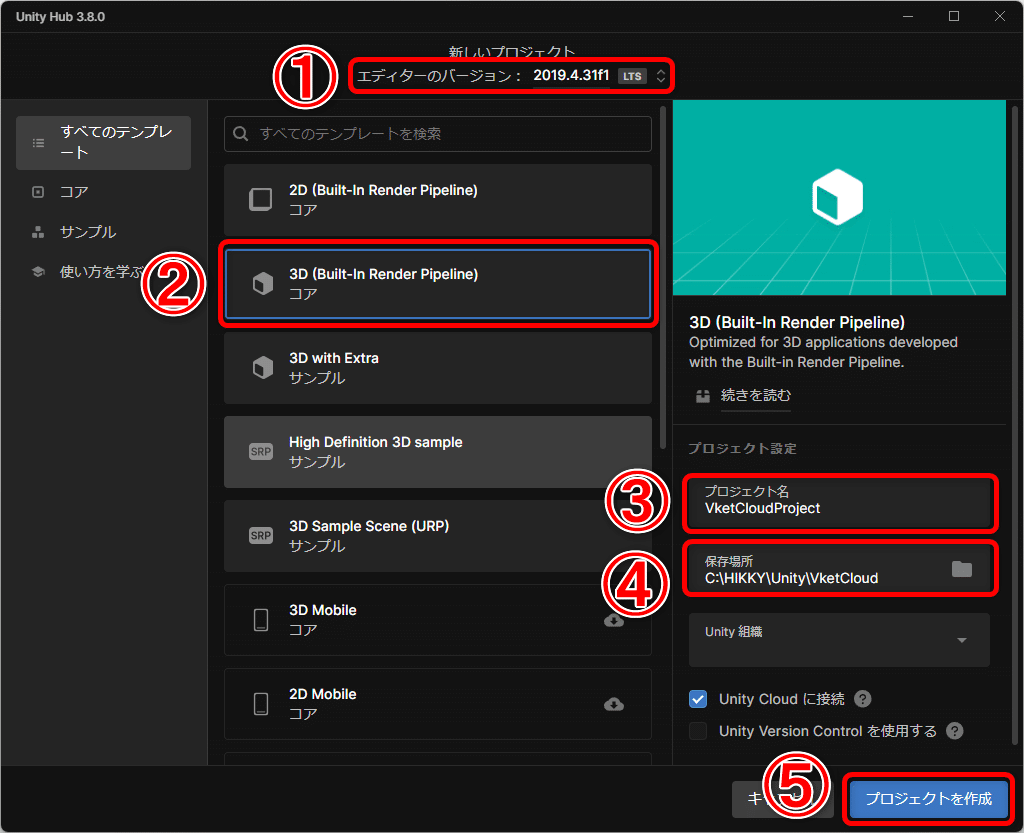Screen dimensions: 1024x833
Task: Click the project settings panel scrollbar
Action: [1015, 424]
